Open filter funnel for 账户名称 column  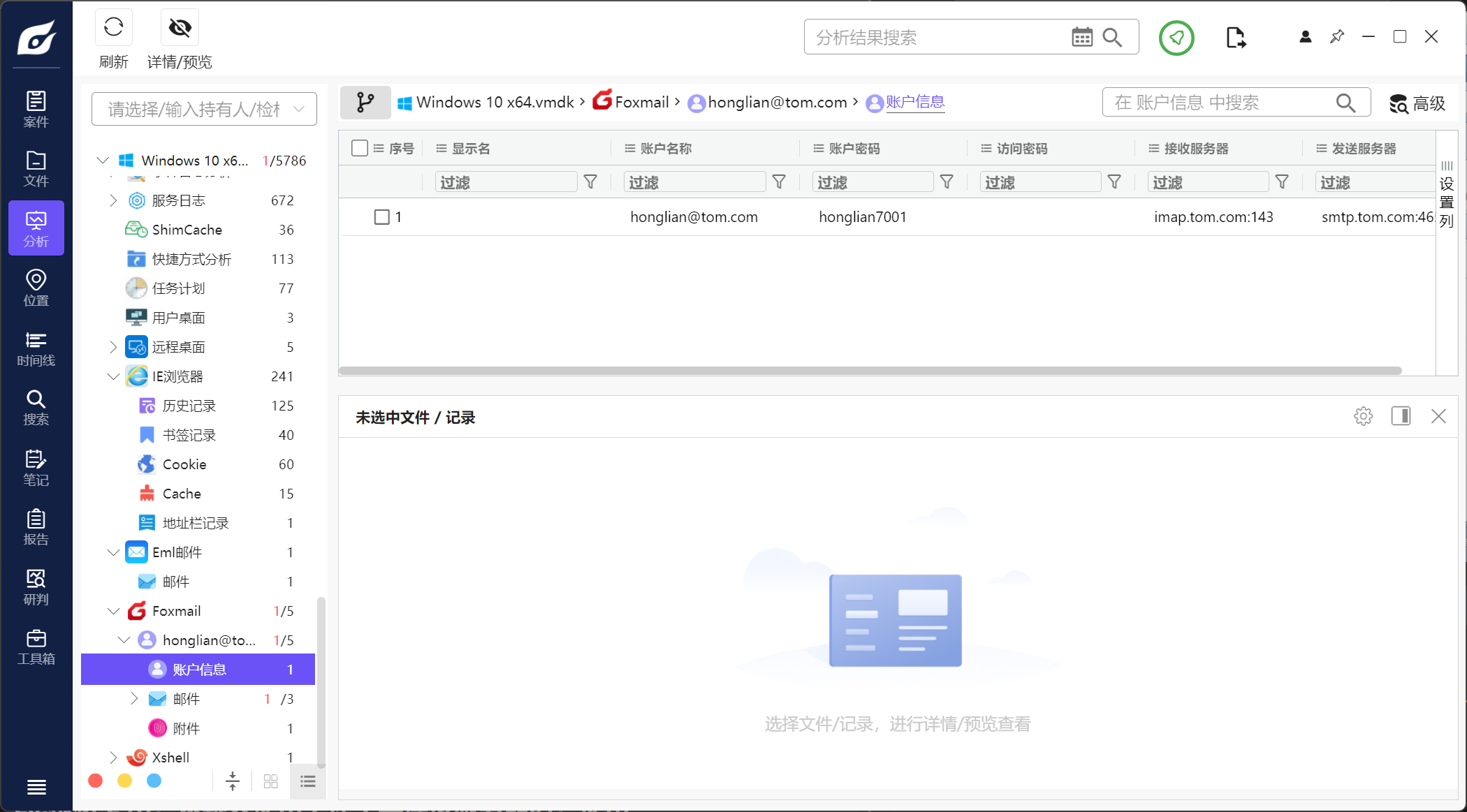779,182
